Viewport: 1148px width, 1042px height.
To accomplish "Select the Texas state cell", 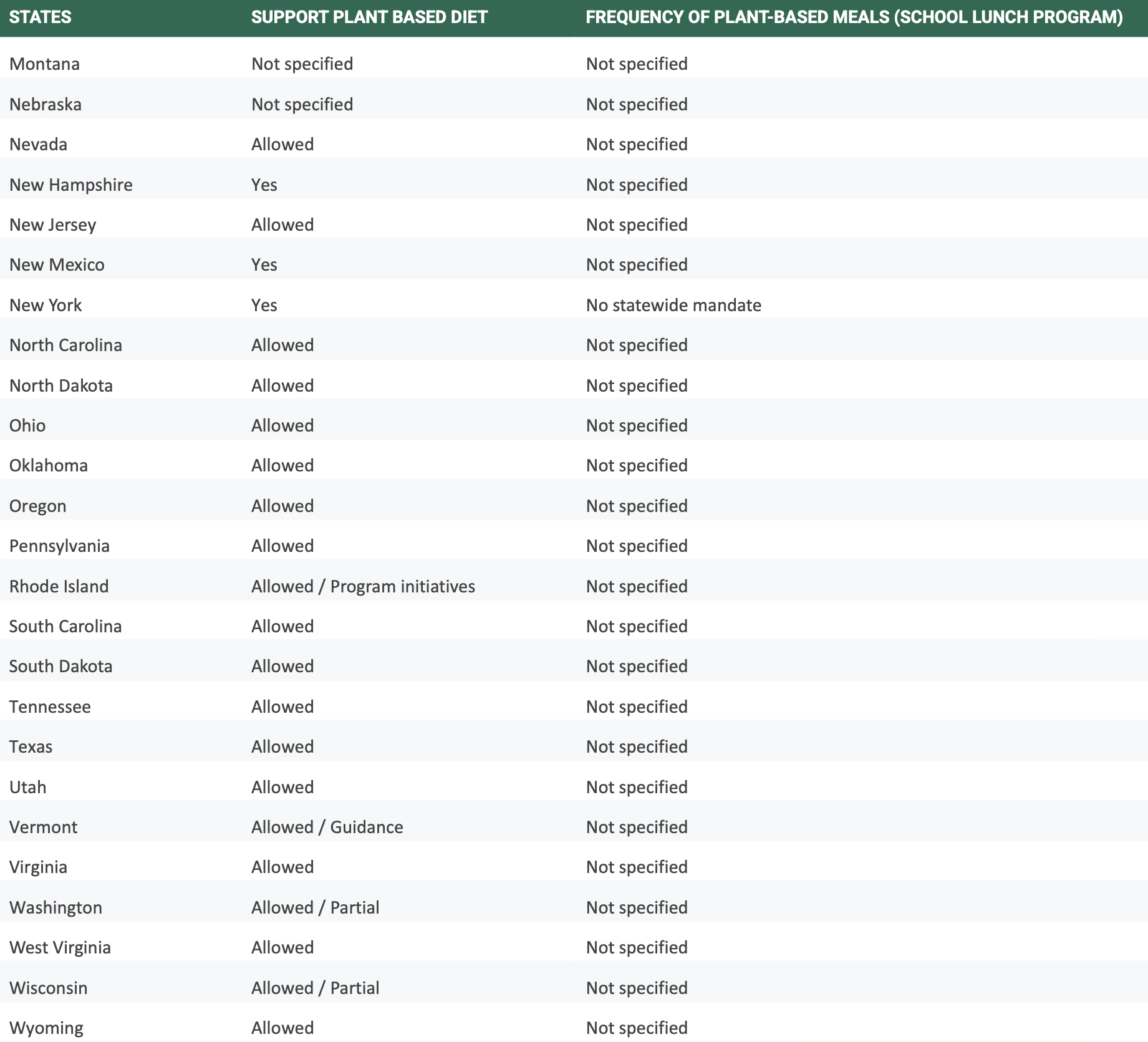I will coord(31,747).
